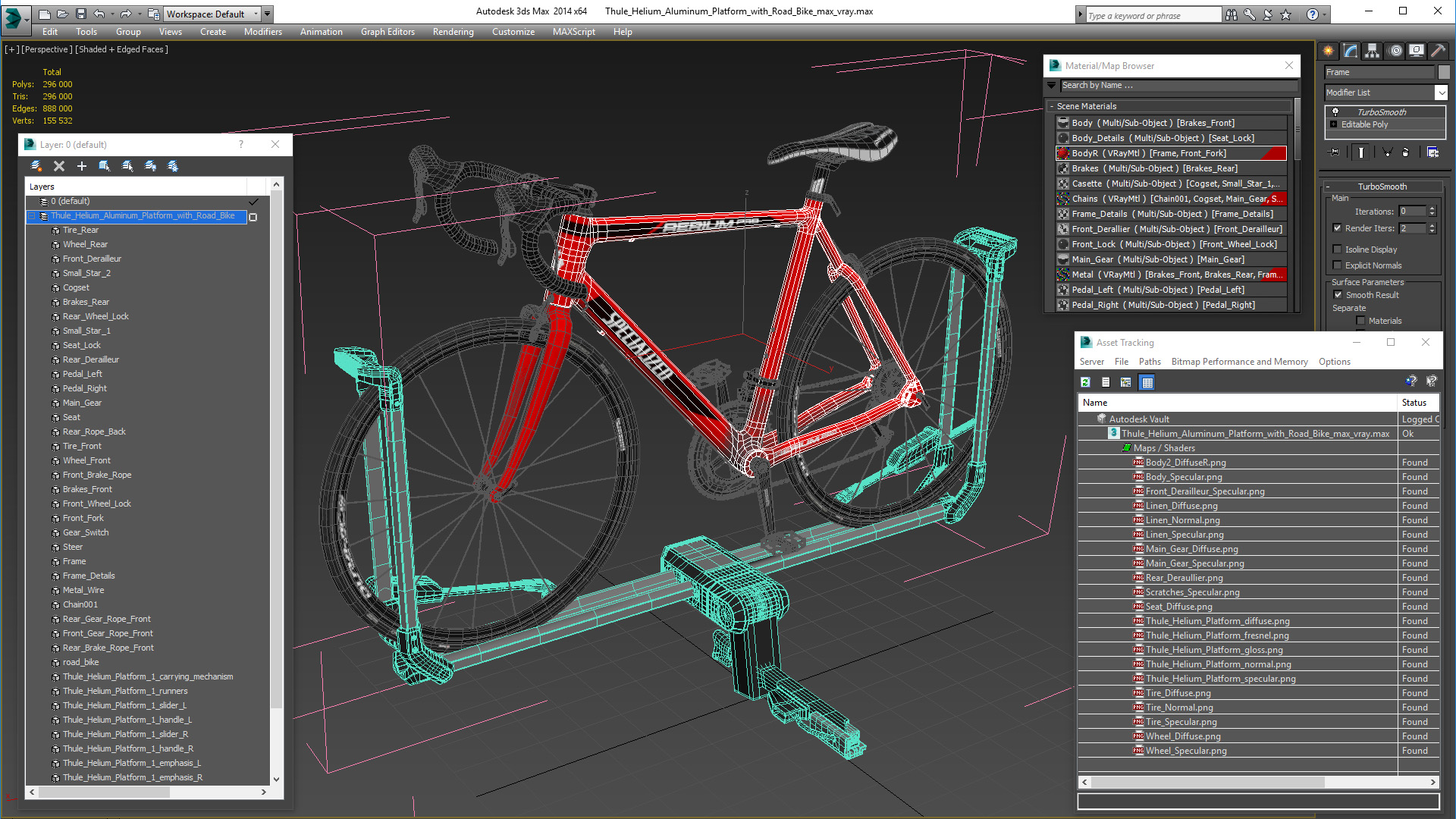
Task: Uncheck the Smooth Result checkbox
Action: point(1338,295)
